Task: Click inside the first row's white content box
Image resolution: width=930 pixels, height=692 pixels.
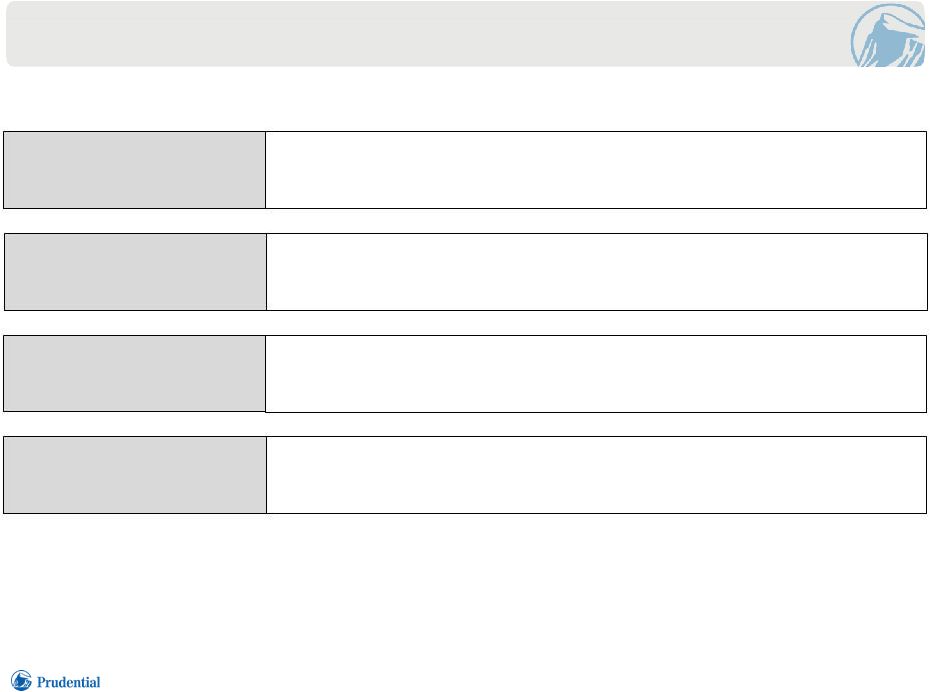Action: 596,170
